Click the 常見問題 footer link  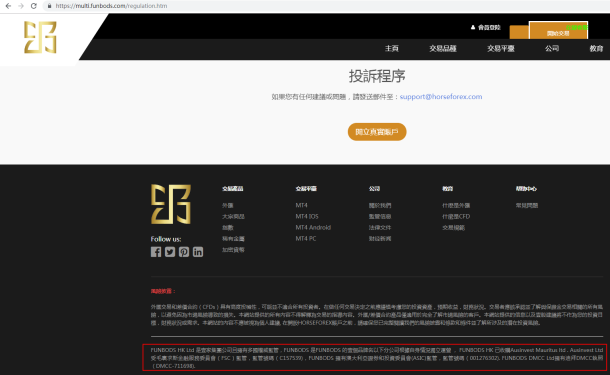(527, 205)
